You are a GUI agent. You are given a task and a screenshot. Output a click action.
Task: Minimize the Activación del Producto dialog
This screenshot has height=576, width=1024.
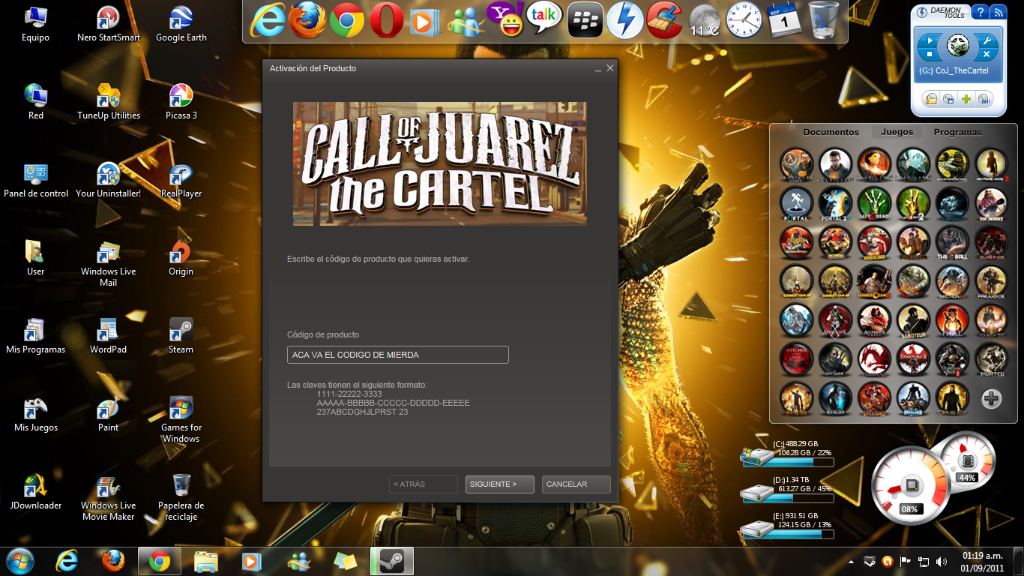click(598, 69)
